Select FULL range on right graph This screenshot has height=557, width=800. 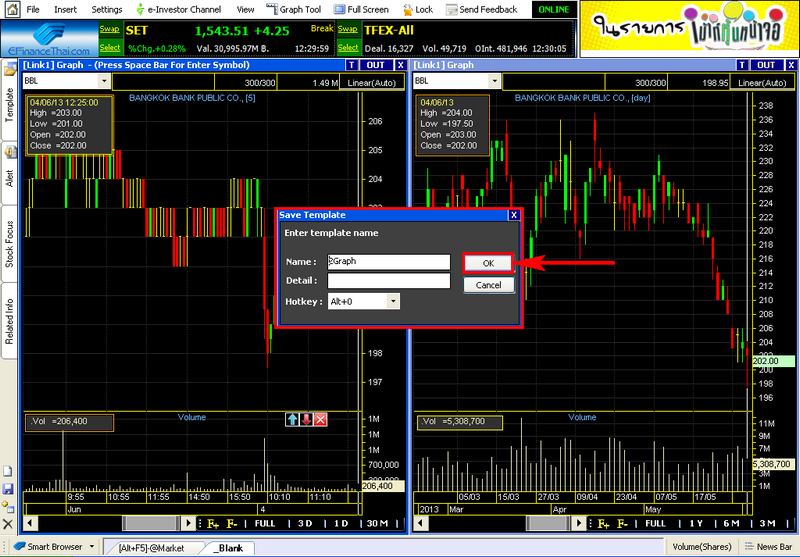coord(655,523)
